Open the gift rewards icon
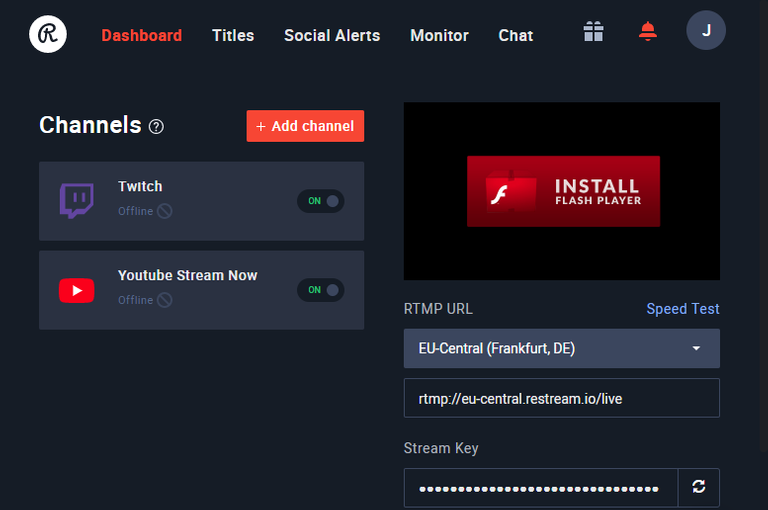768x510 pixels. (x=593, y=31)
